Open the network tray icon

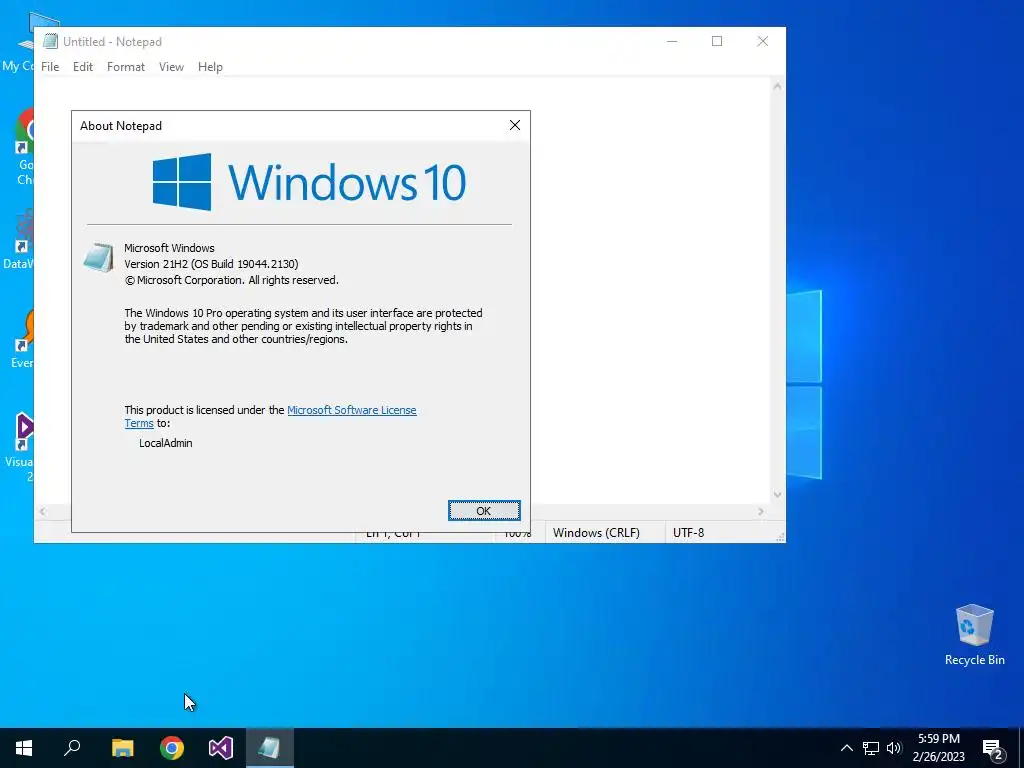pos(871,748)
